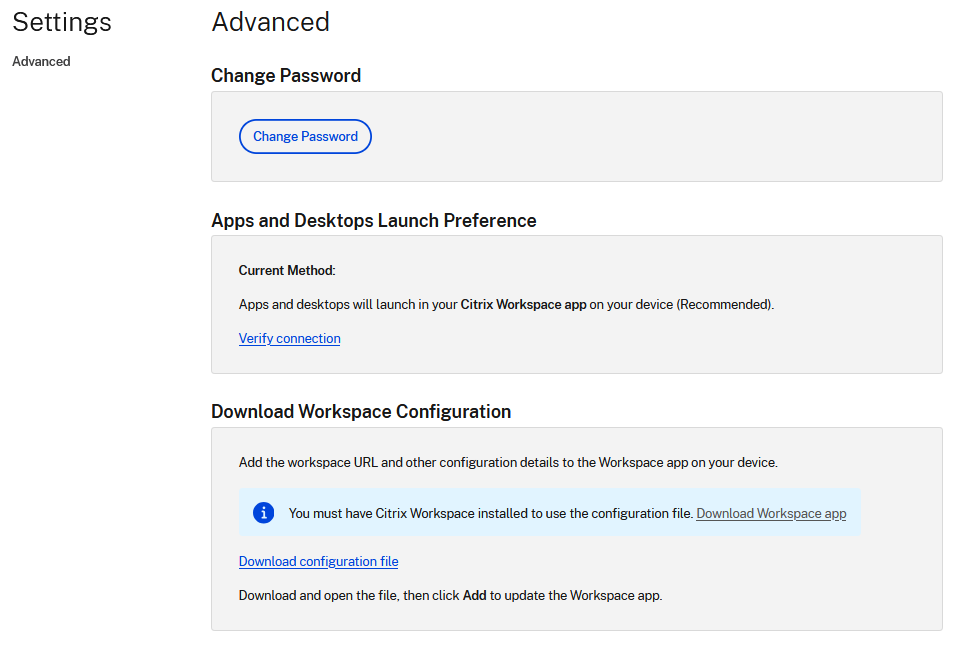
Task: Click the bold Citrix Workspace app text
Action: pos(523,305)
